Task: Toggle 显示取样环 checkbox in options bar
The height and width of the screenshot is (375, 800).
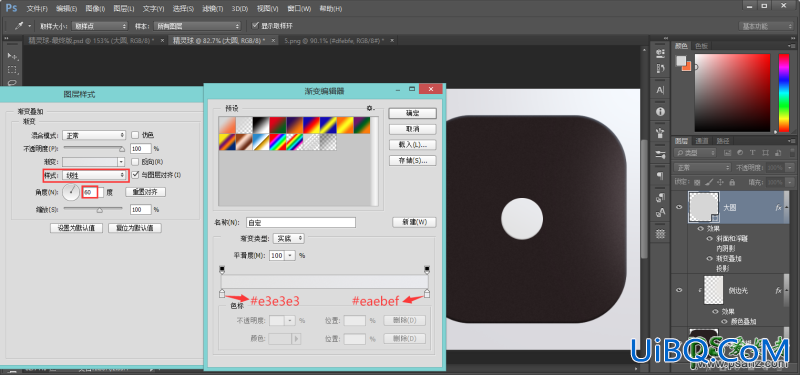Action: tap(256, 26)
